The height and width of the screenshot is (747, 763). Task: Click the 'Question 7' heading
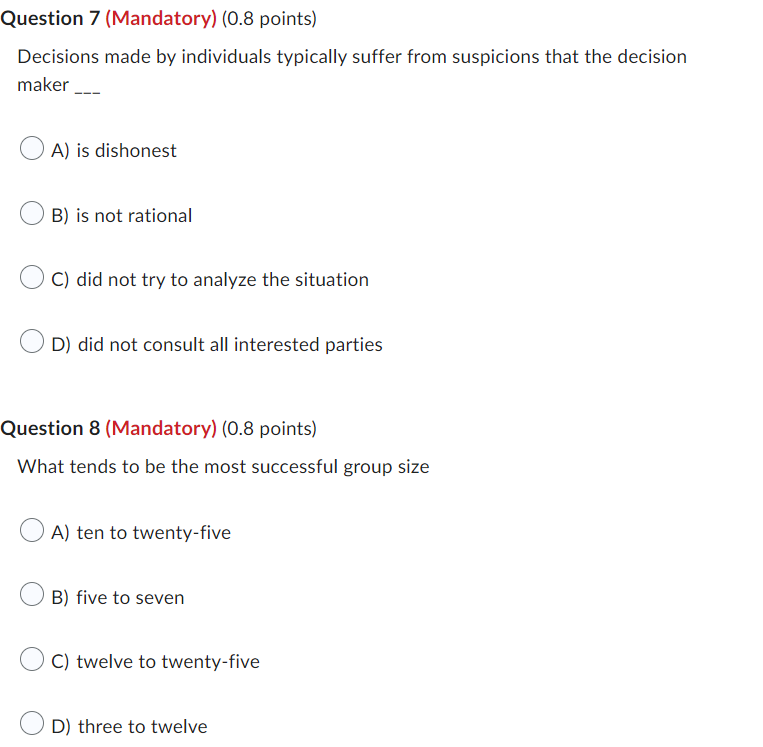tap(50, 19)
